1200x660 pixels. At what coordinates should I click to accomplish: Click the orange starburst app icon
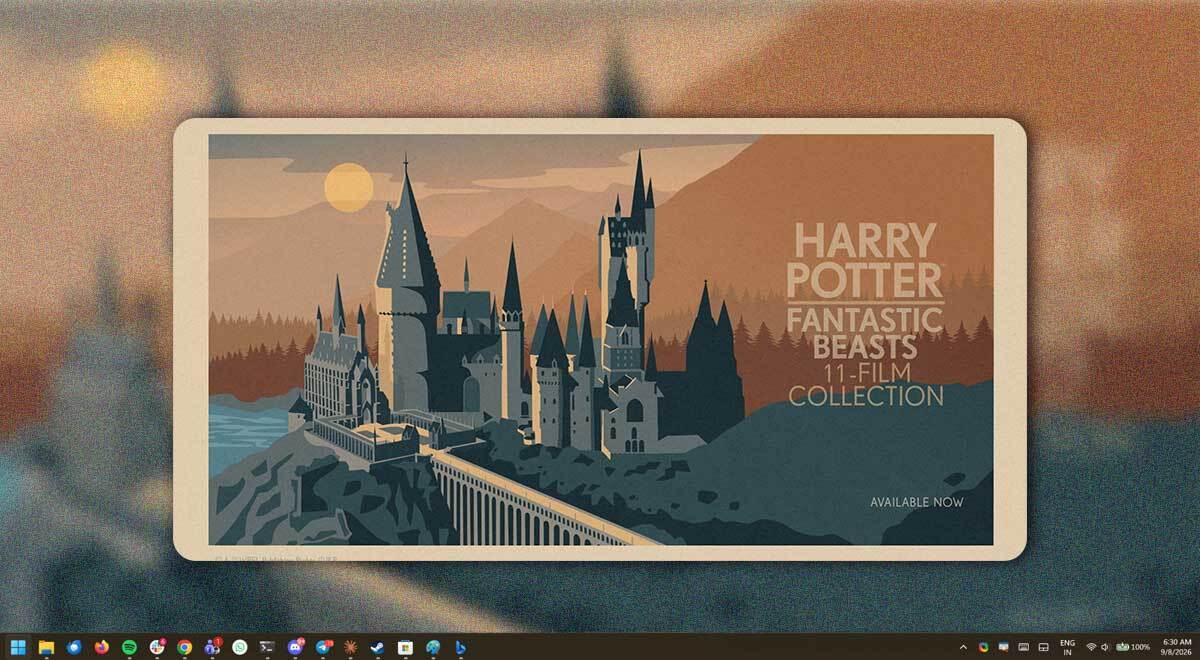(x=350, y=647)
